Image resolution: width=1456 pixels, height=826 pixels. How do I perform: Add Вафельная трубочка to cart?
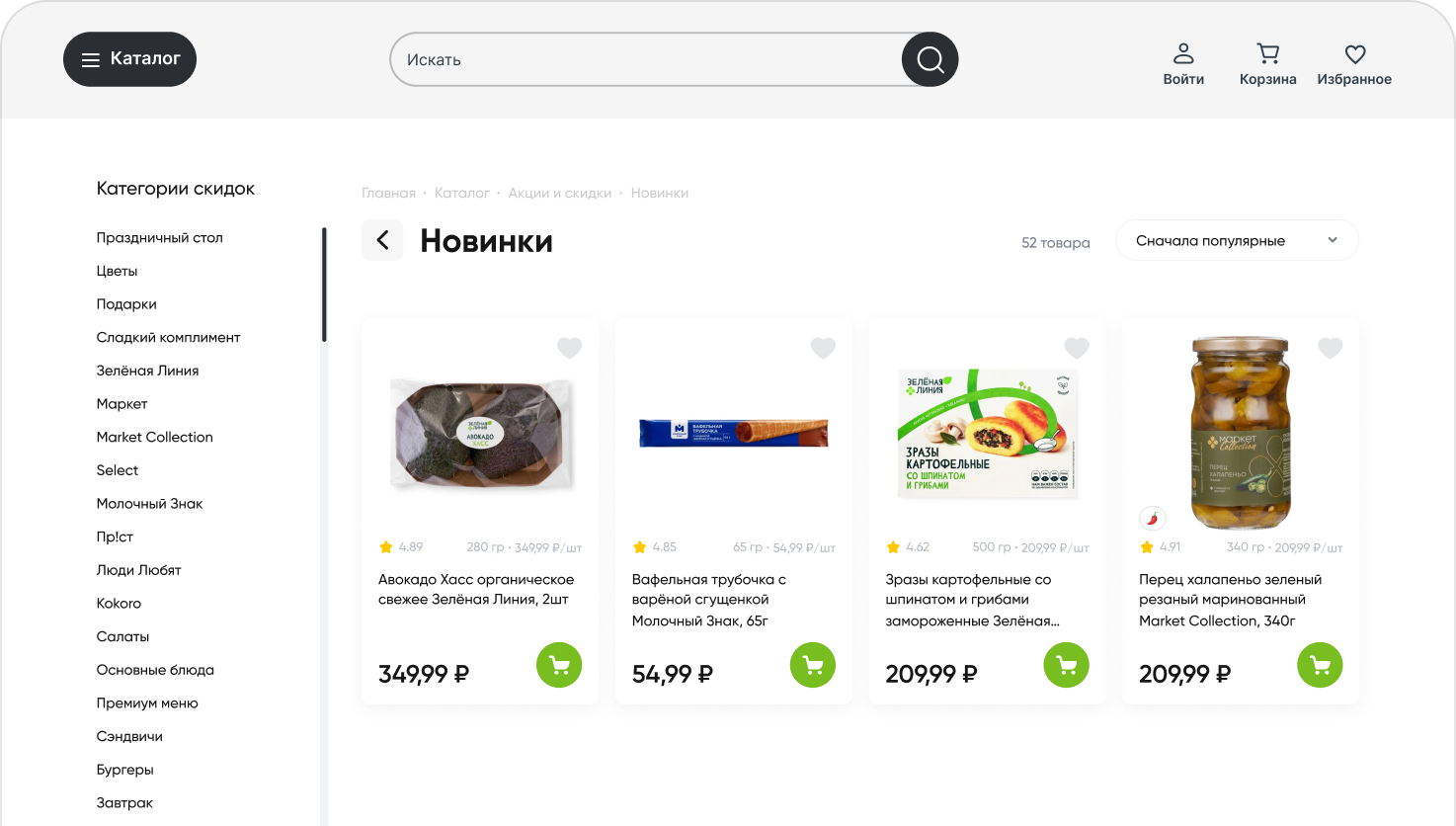pos(813,665)
